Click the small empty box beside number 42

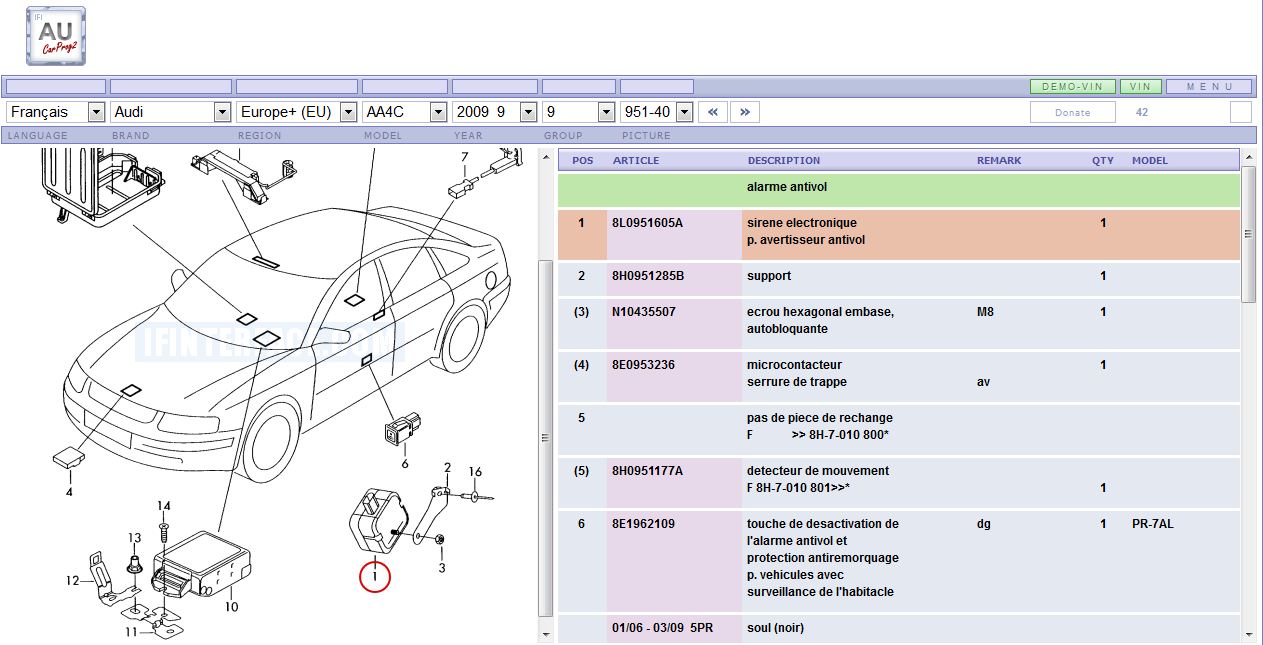click(1240, 112)
